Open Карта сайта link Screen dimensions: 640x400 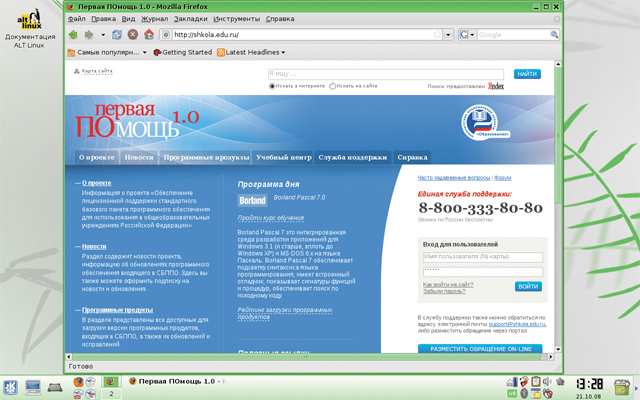coord(97,71)
